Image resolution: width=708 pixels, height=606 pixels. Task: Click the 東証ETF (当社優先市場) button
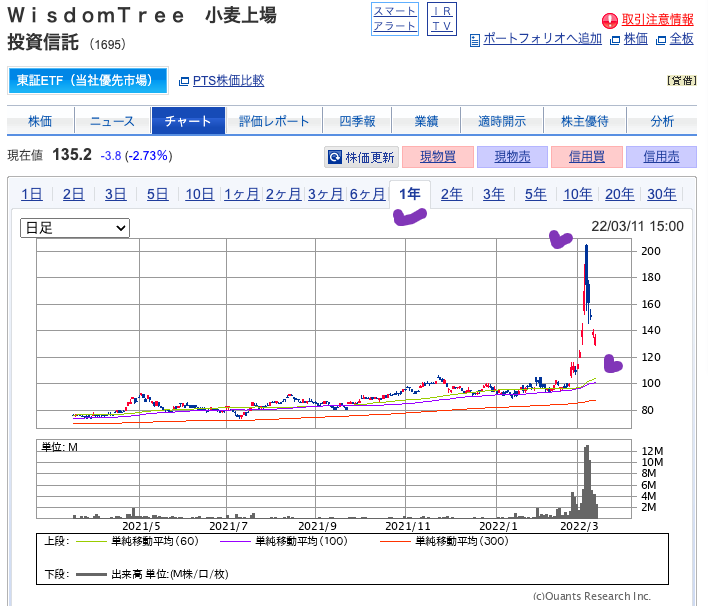88,80
